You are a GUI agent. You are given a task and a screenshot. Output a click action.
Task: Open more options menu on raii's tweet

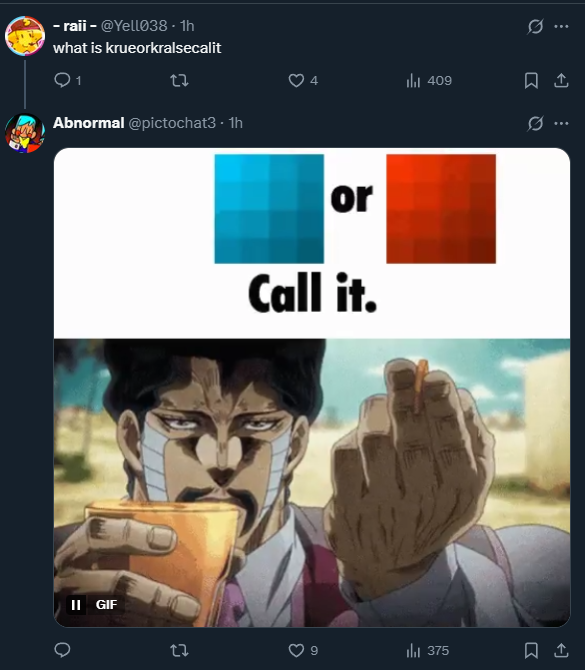click(561, 26)
